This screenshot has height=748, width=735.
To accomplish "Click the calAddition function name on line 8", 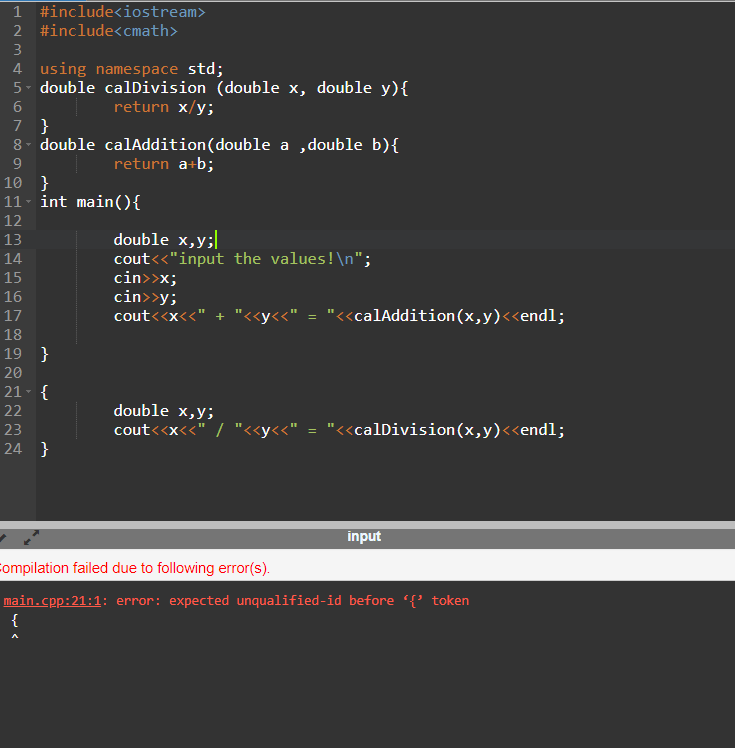I will (x=155, y=145).
